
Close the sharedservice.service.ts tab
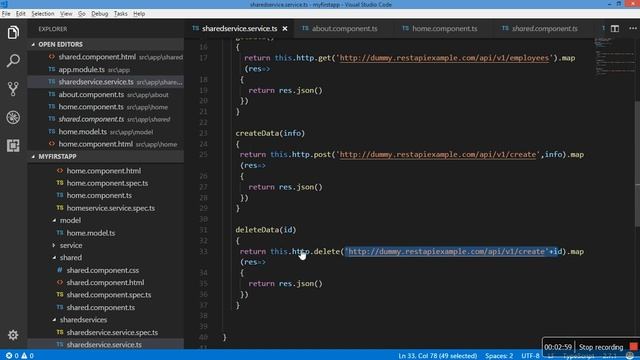(285, 29)
